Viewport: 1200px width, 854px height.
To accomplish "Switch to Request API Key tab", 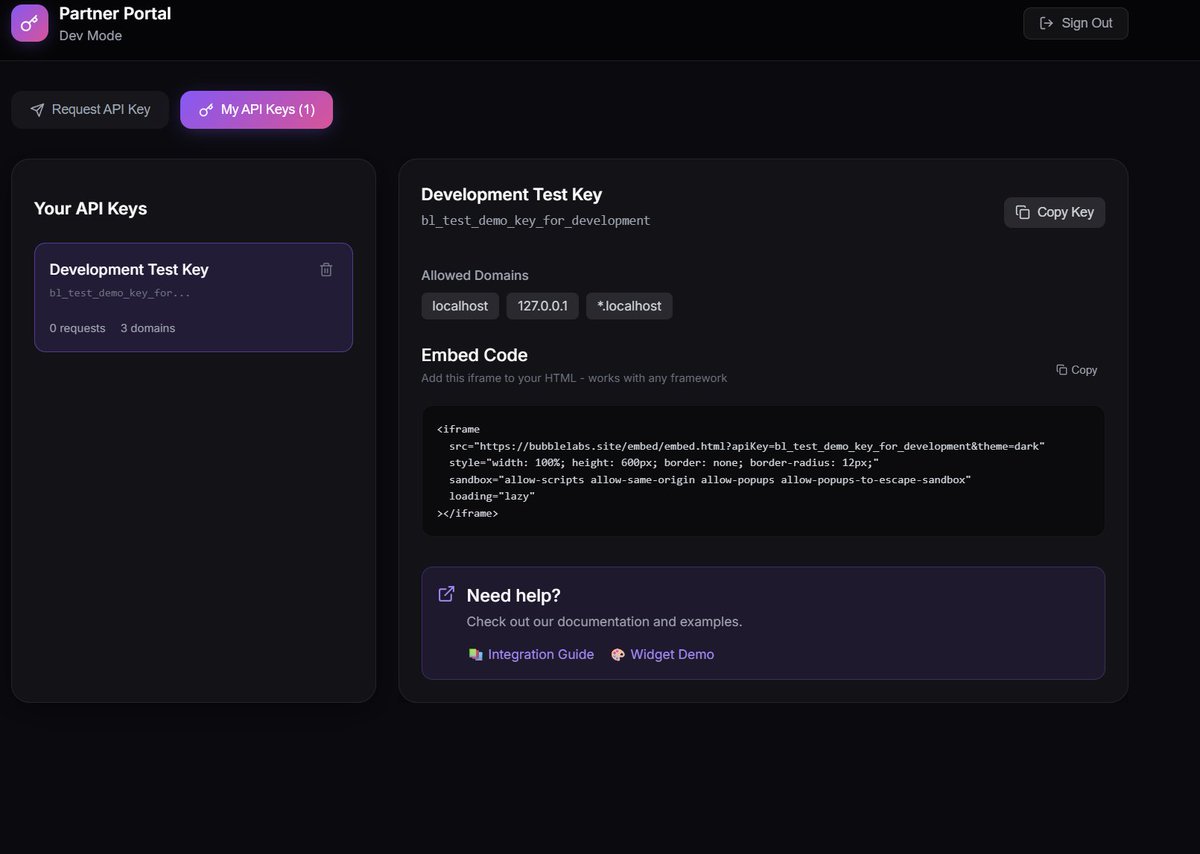I will click(x=90, y=109).
